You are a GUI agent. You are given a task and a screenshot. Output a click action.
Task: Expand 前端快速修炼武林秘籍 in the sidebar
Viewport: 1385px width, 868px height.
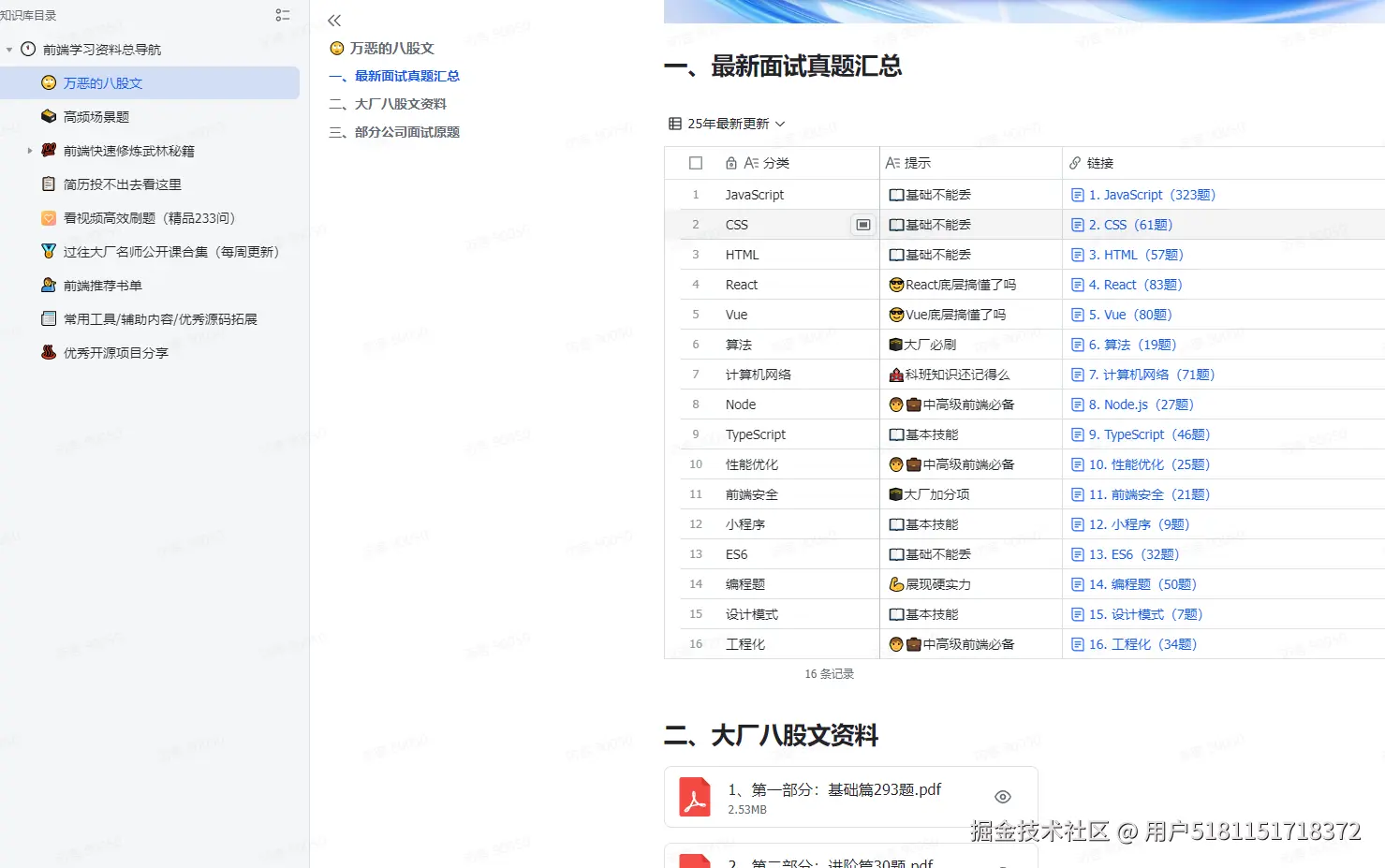pos(28,150)
